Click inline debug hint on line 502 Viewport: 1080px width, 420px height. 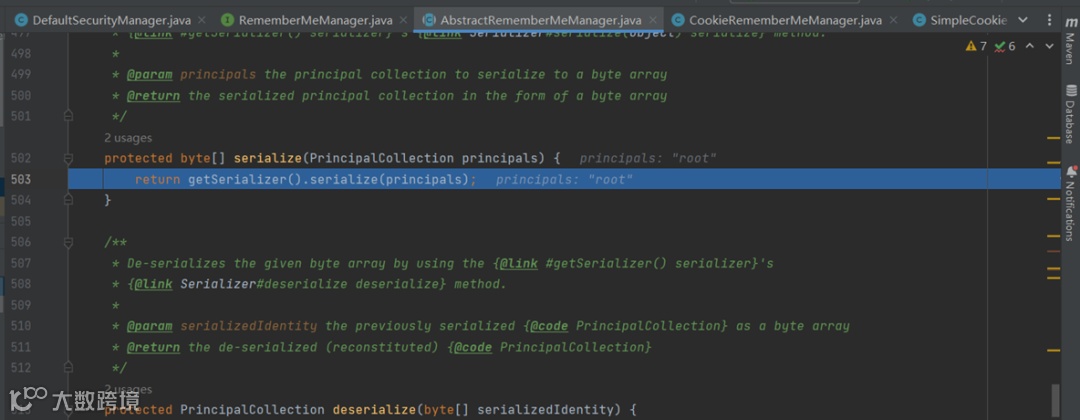(x=648, y=158)
